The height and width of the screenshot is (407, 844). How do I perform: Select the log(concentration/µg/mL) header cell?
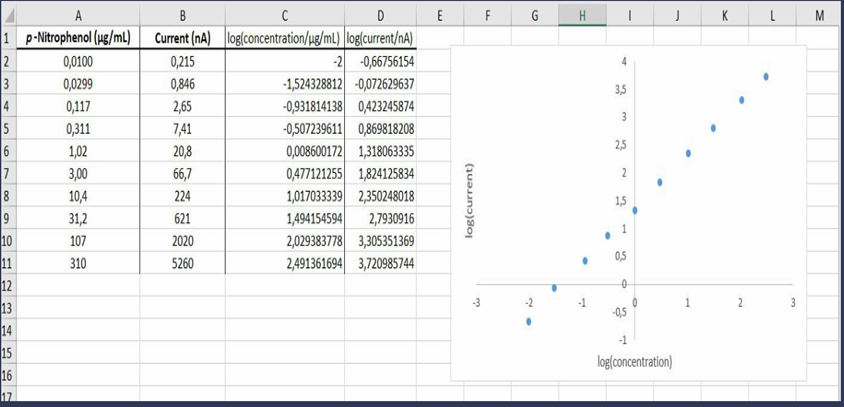(x=285, y=39)
